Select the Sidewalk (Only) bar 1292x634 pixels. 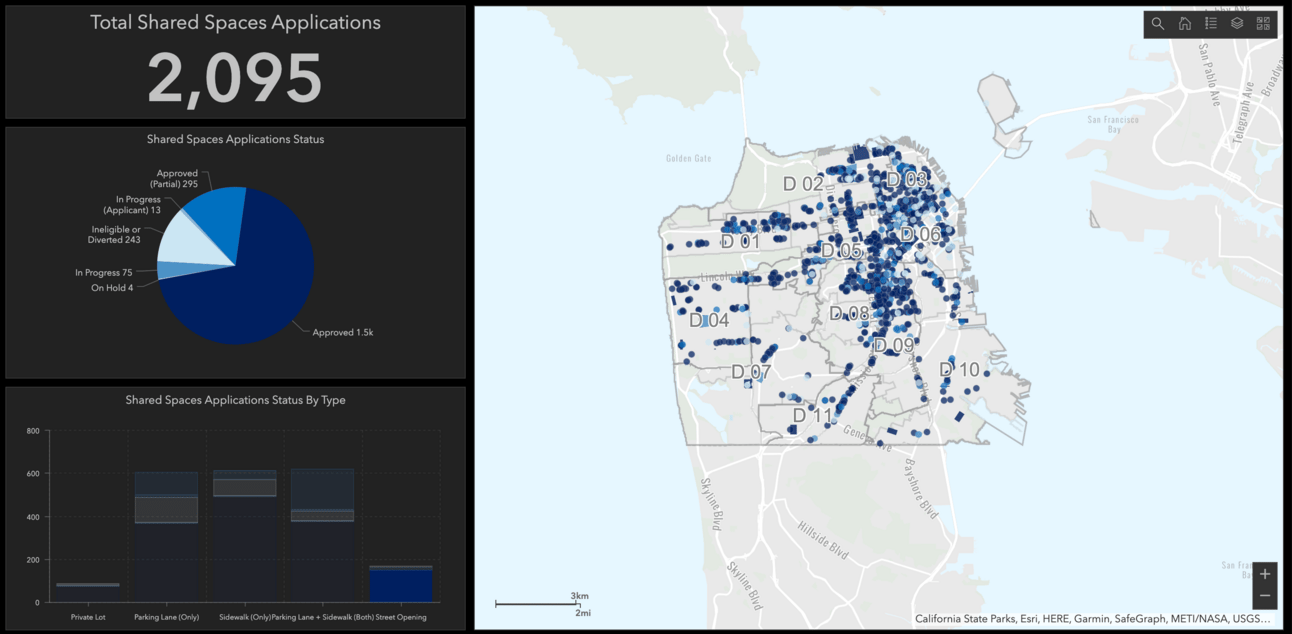coord(245,536)
